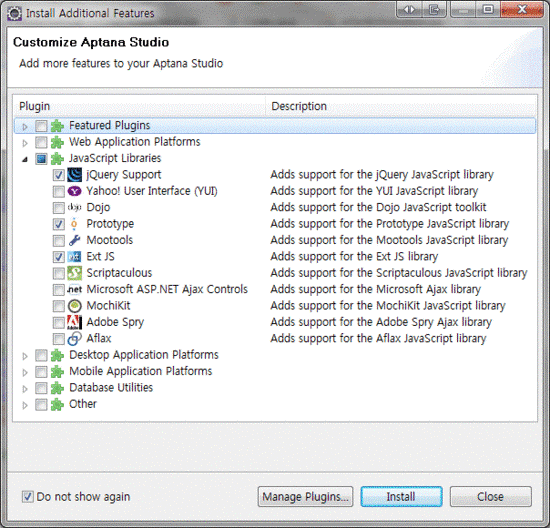550x528 pixels.
Task: Click the Aflax link icon
Action: click(74, 339)
